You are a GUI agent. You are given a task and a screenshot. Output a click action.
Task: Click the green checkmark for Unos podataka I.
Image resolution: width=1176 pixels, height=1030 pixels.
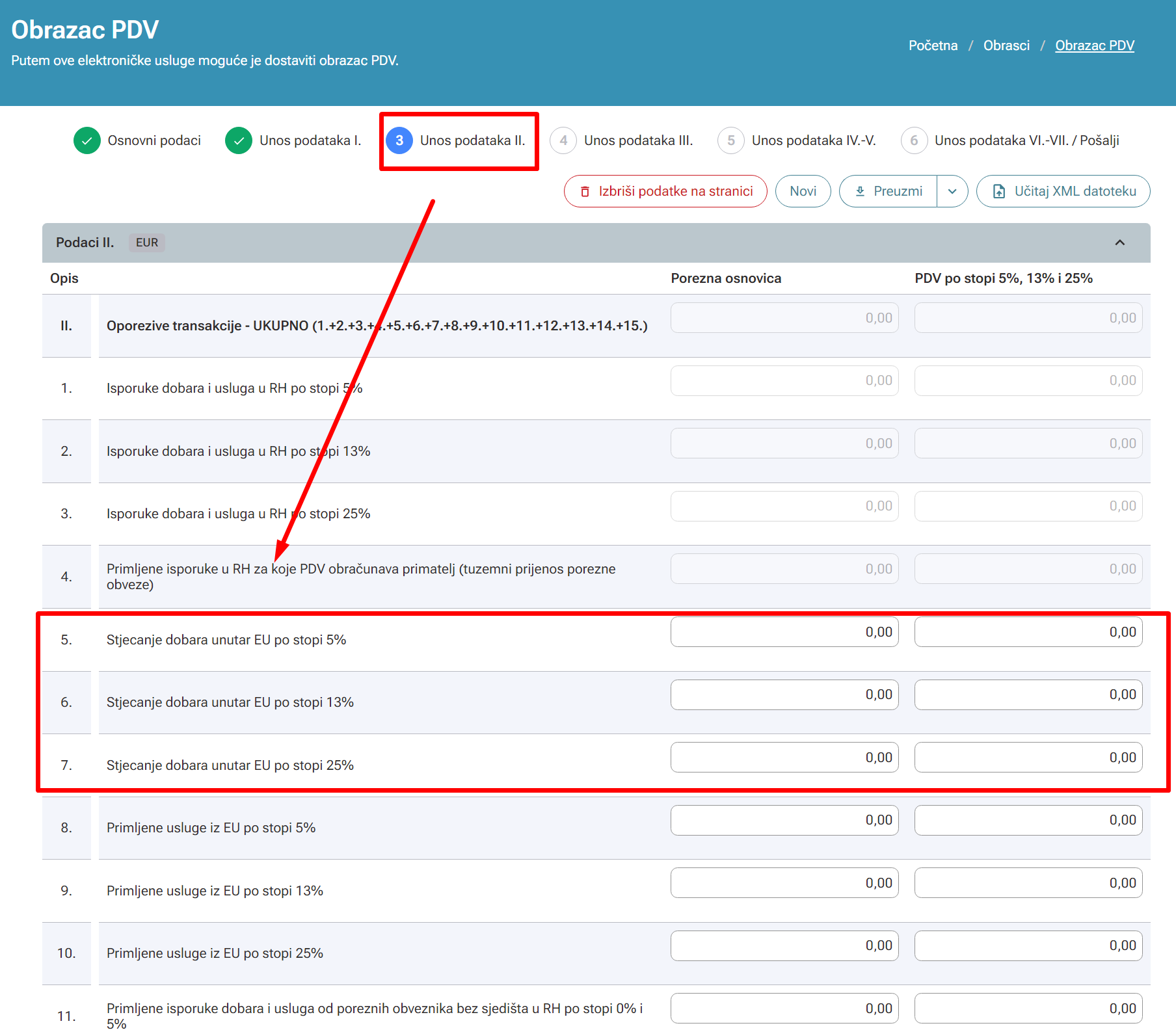(239, 140)
